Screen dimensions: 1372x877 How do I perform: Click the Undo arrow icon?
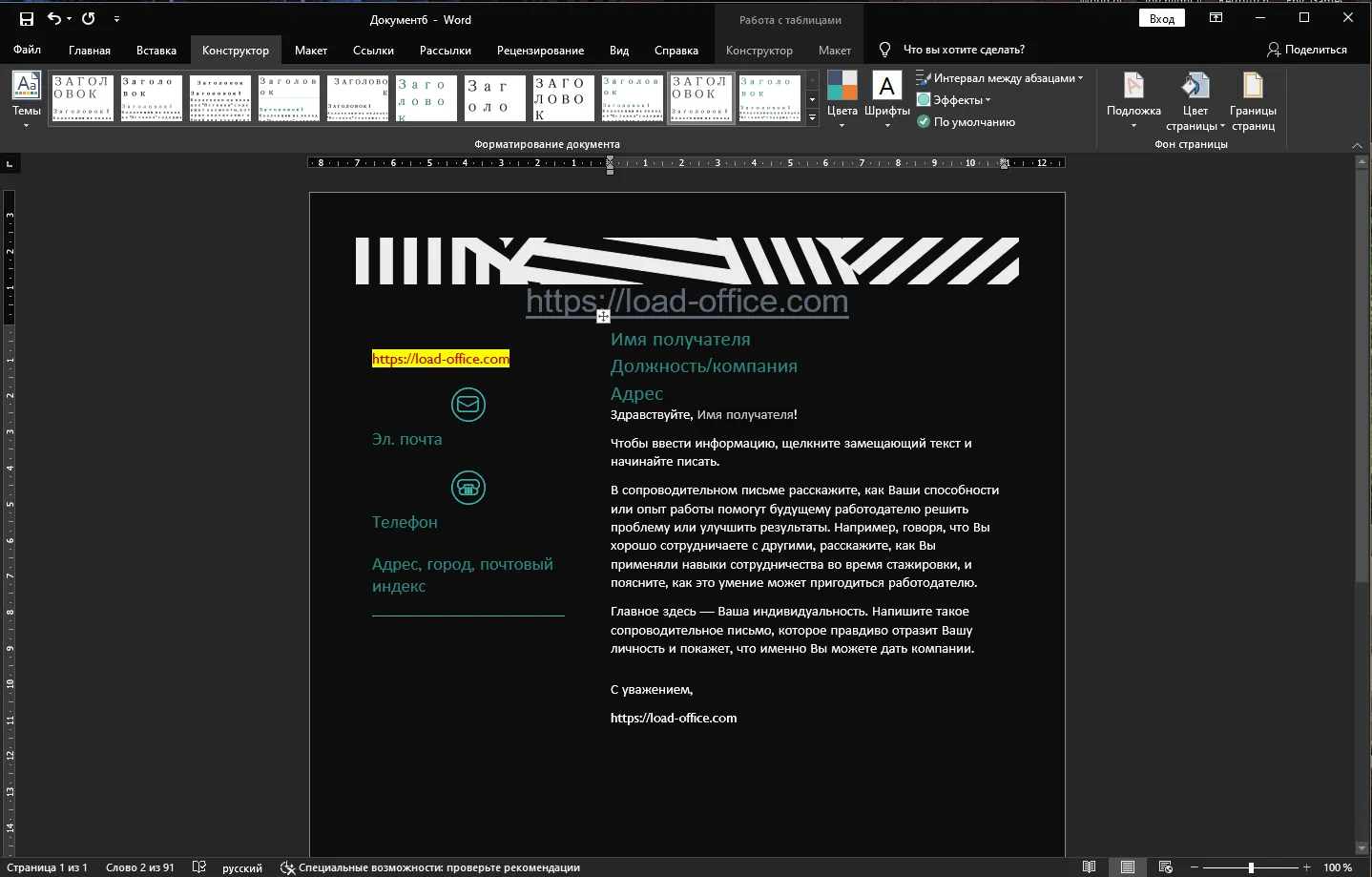click(x=54, y=19)
